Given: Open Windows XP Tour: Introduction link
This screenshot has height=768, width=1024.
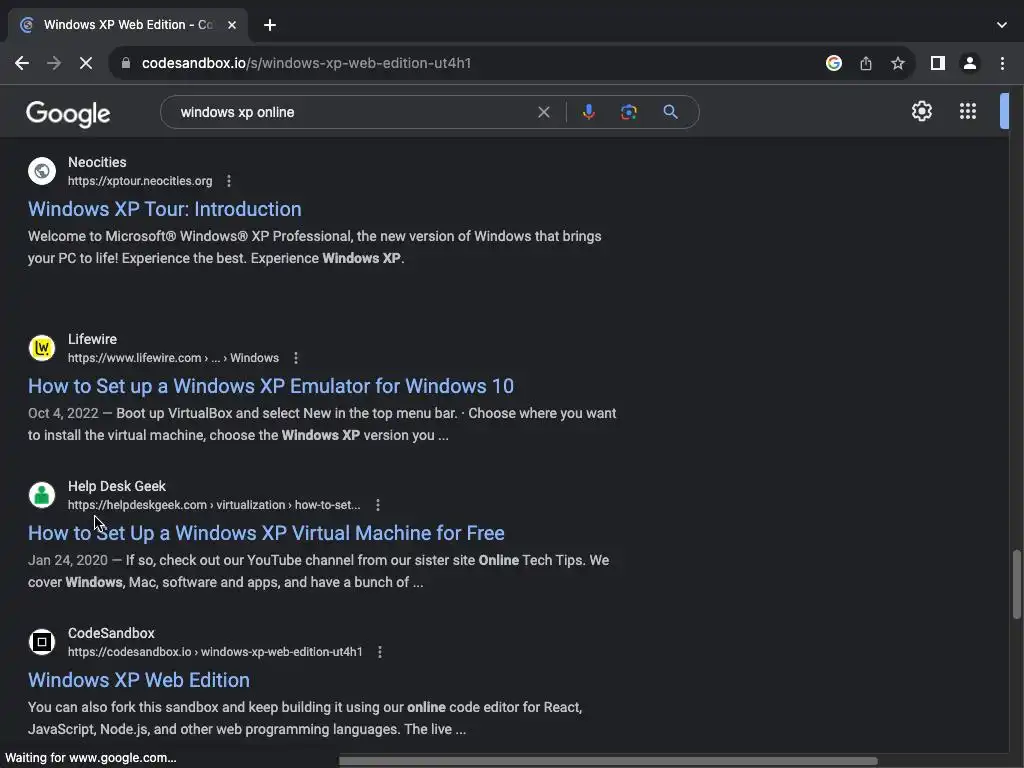Looking at the screenshot, I should [x=165, y=209].
